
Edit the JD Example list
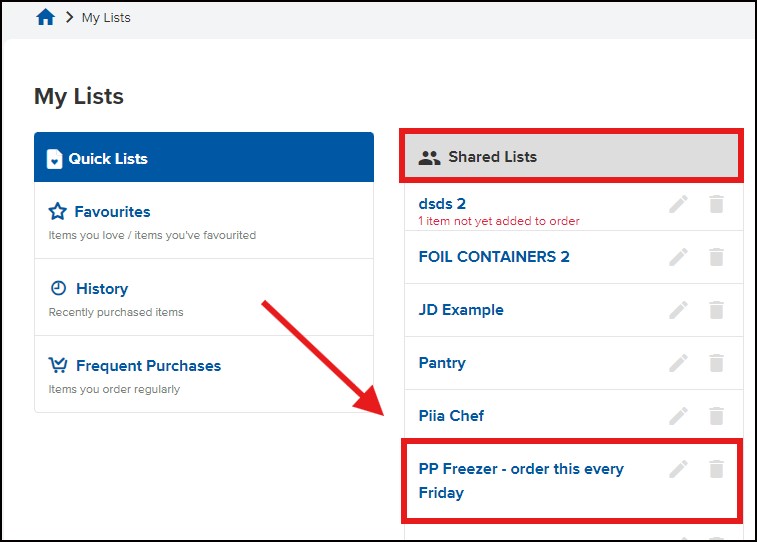679,310
